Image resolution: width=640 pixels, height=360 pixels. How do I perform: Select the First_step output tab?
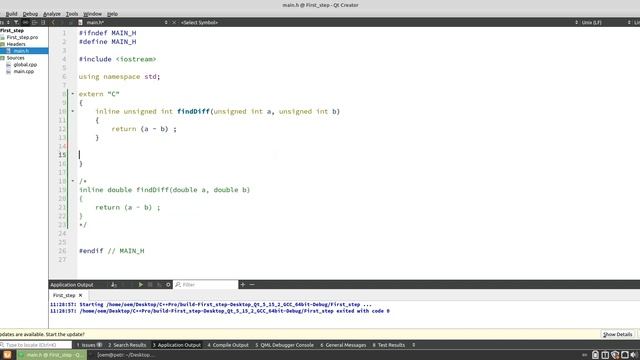pyautogui.click(x=64, y=295)
